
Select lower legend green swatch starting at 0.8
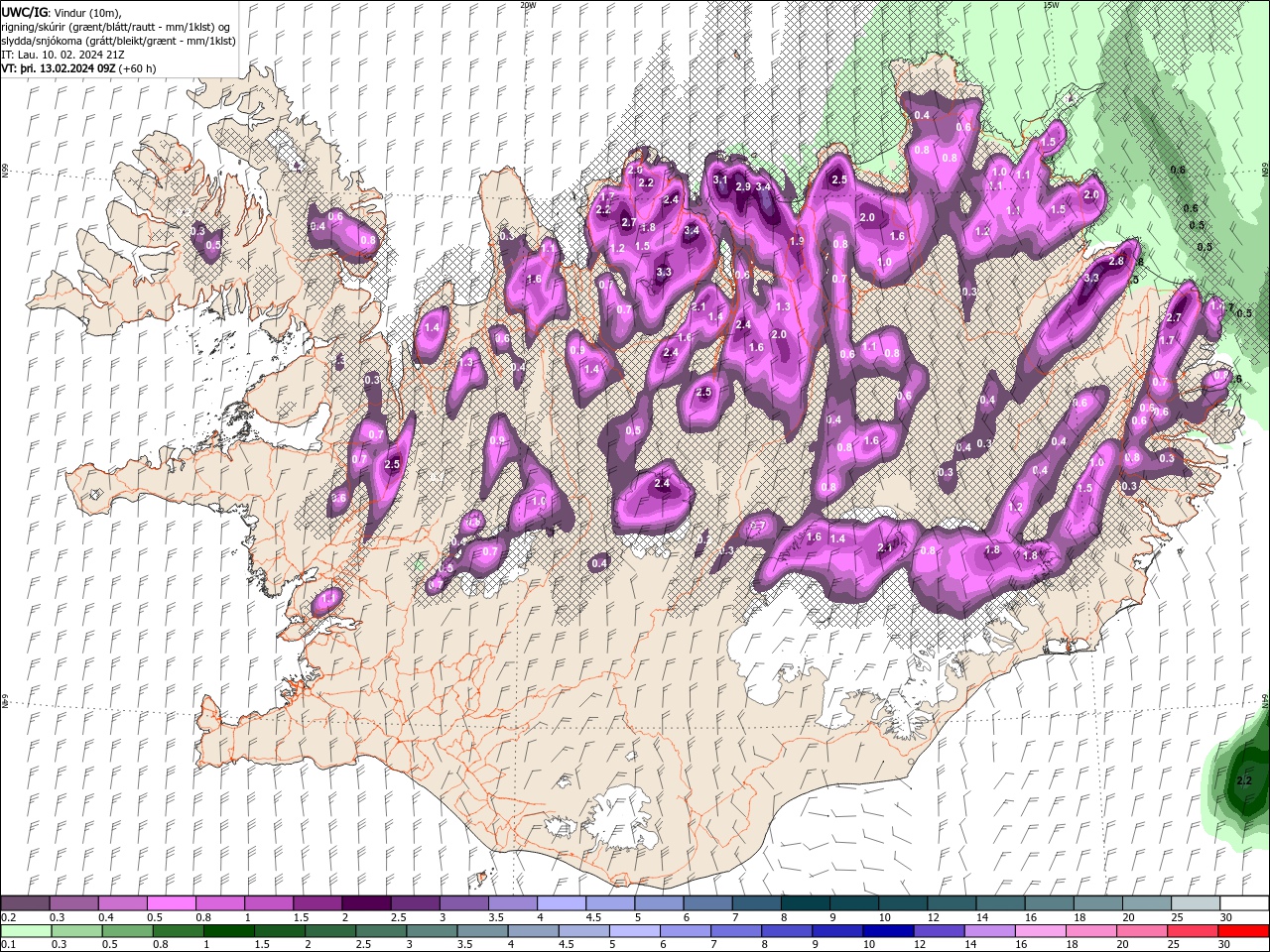(x=178, y=931)
